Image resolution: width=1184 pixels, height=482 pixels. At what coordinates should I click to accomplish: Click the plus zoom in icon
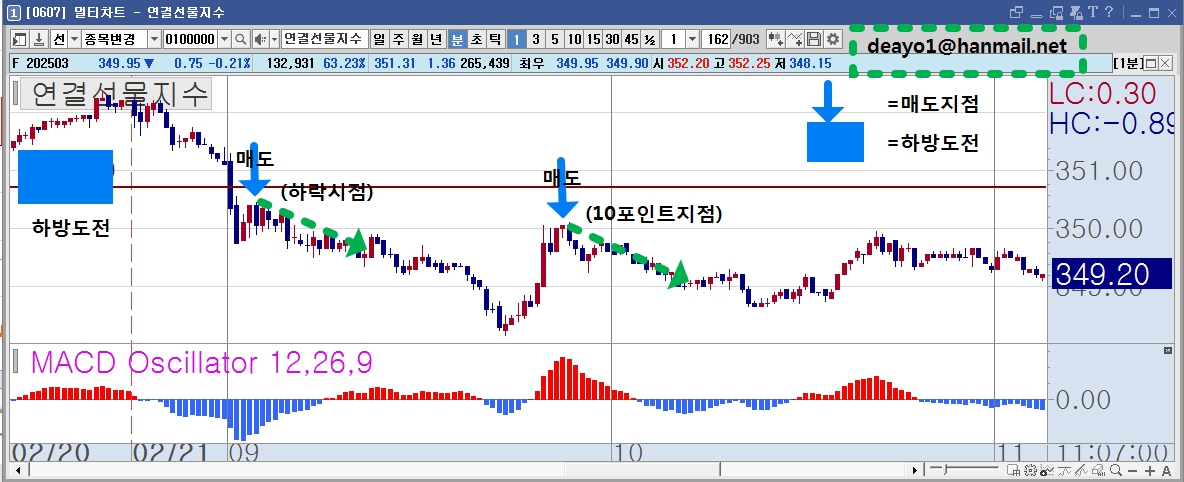[x=1150, y=471]
